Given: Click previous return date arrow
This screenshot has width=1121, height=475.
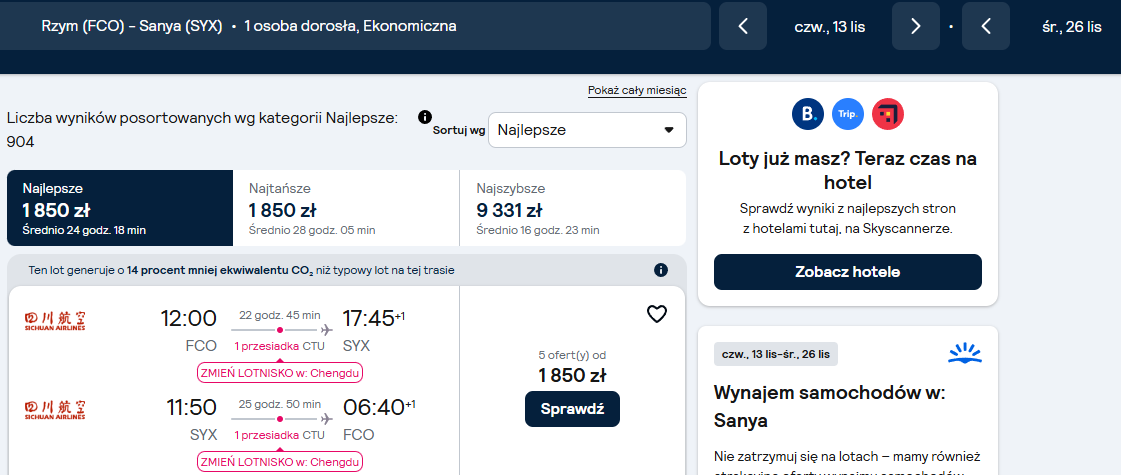Looking at the screenshot, I should [x=986, y=26].
